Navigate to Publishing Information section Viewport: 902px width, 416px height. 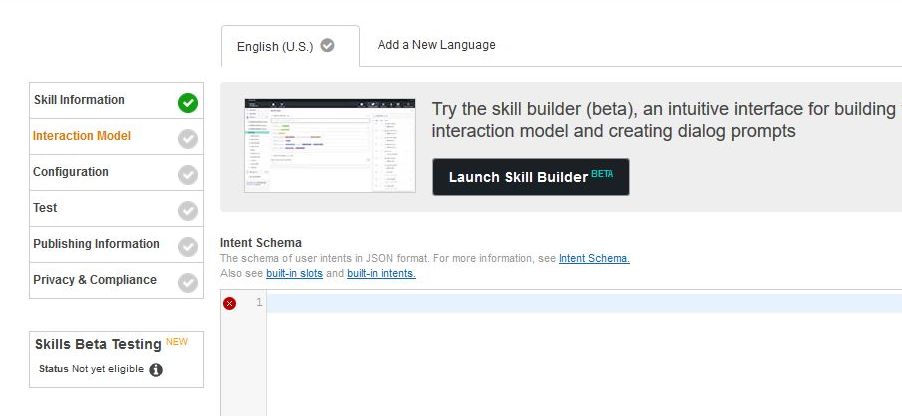96,244
